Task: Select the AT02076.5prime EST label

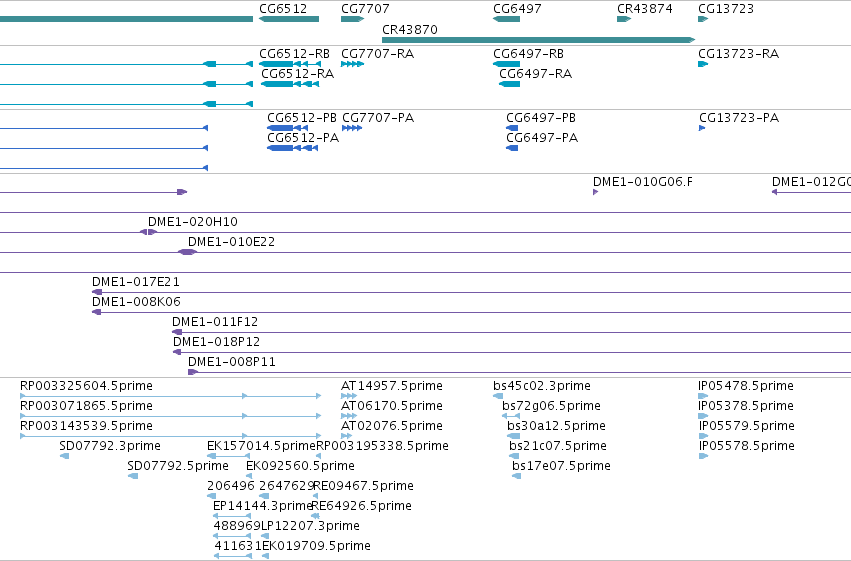Action: pos(391,426)
